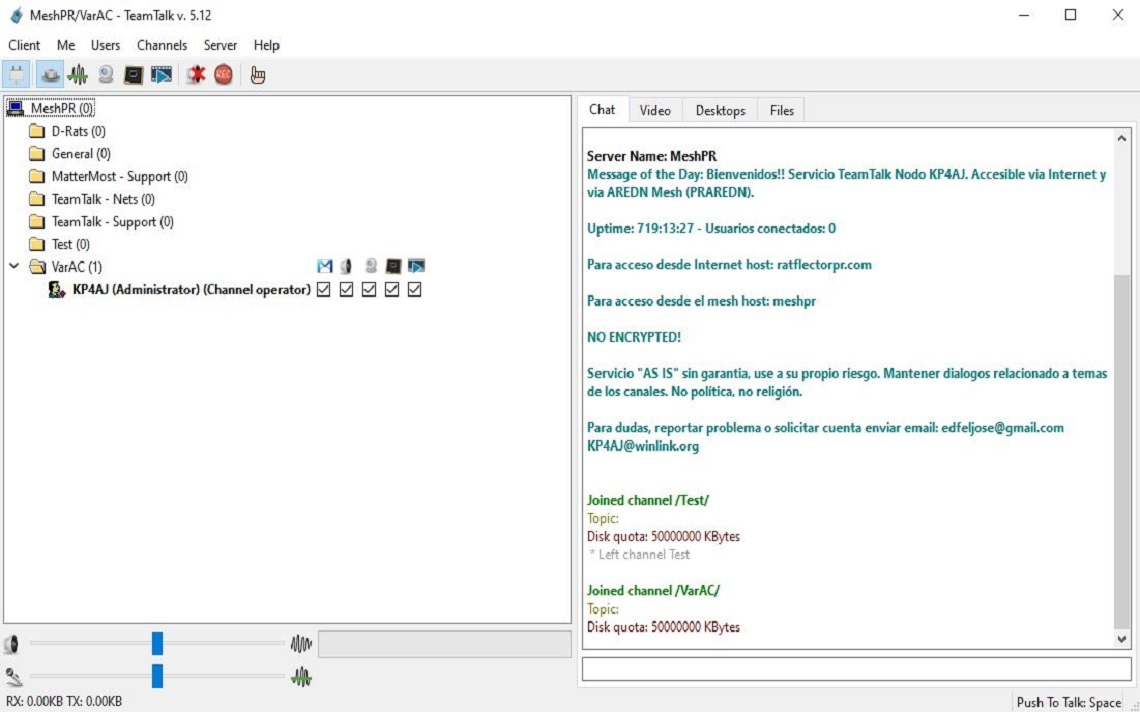Enable desktop sharing from the toolbar monitor icon

133,74
